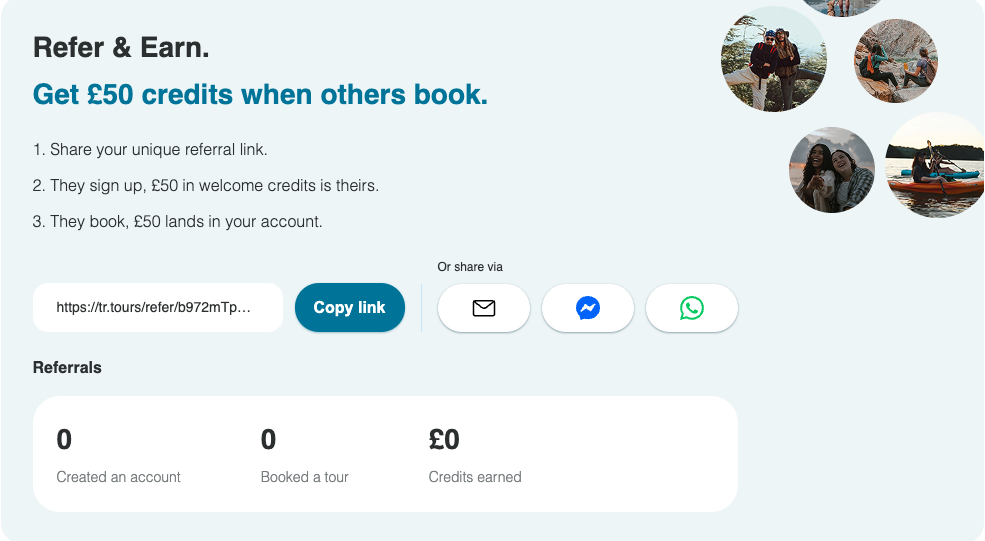The width and height of the screenshot is (985, 541).
Task: Click the Or share via label
Action: pyautogui.click(x=470, y=267)
